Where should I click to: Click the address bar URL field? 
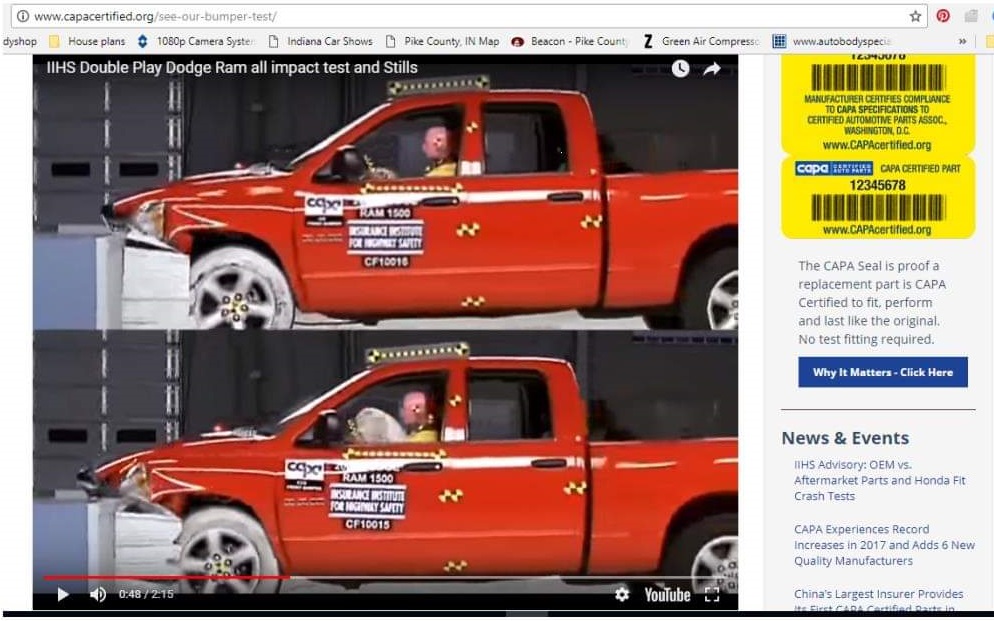[469, 16]
